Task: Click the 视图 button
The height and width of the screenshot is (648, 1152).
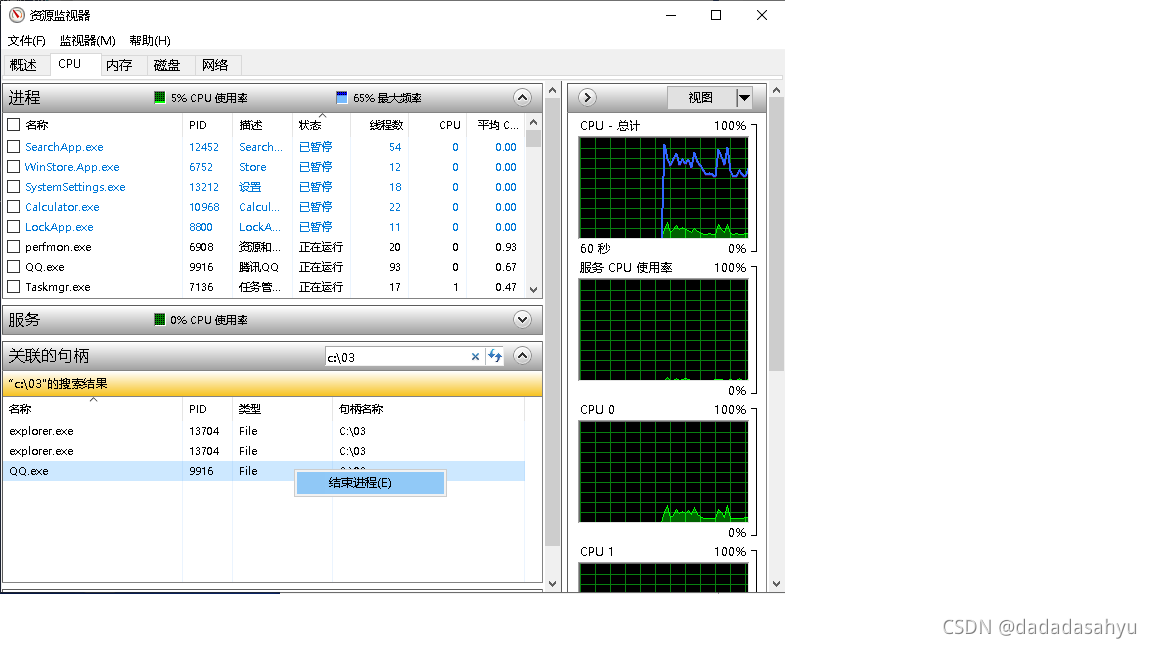Action: coord(702,98)
